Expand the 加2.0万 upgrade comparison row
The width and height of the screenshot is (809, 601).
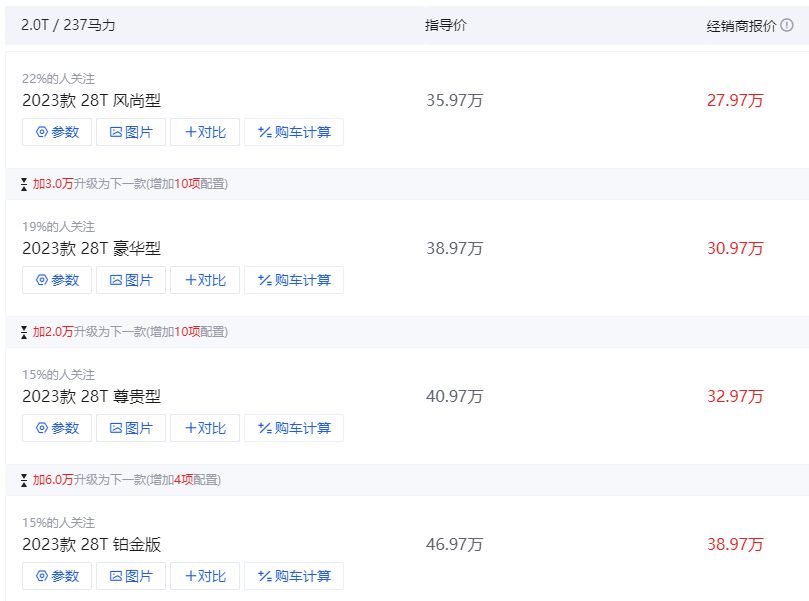(x=407, y=332)
